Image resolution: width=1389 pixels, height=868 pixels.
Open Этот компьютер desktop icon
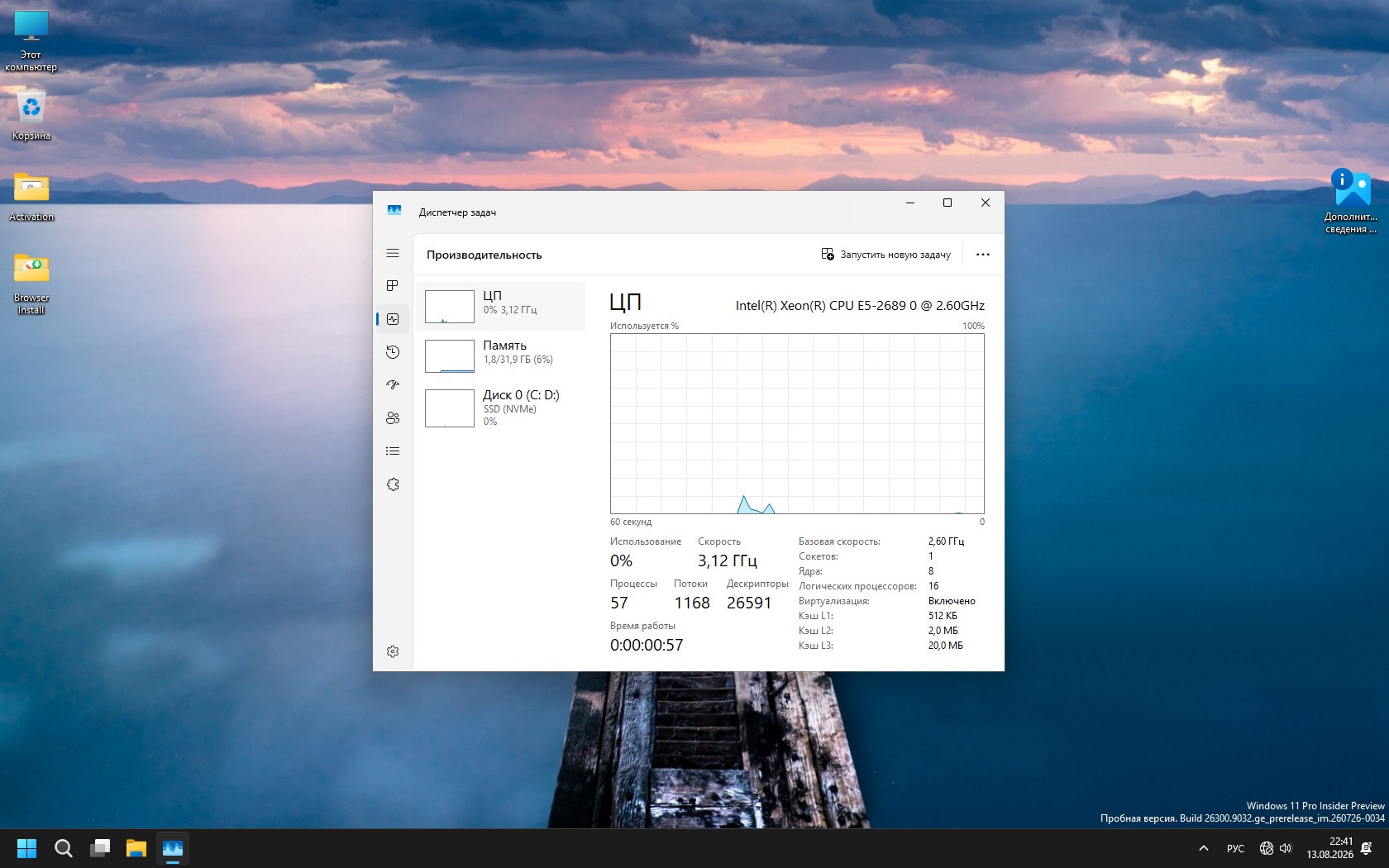(x=31, y=41)
